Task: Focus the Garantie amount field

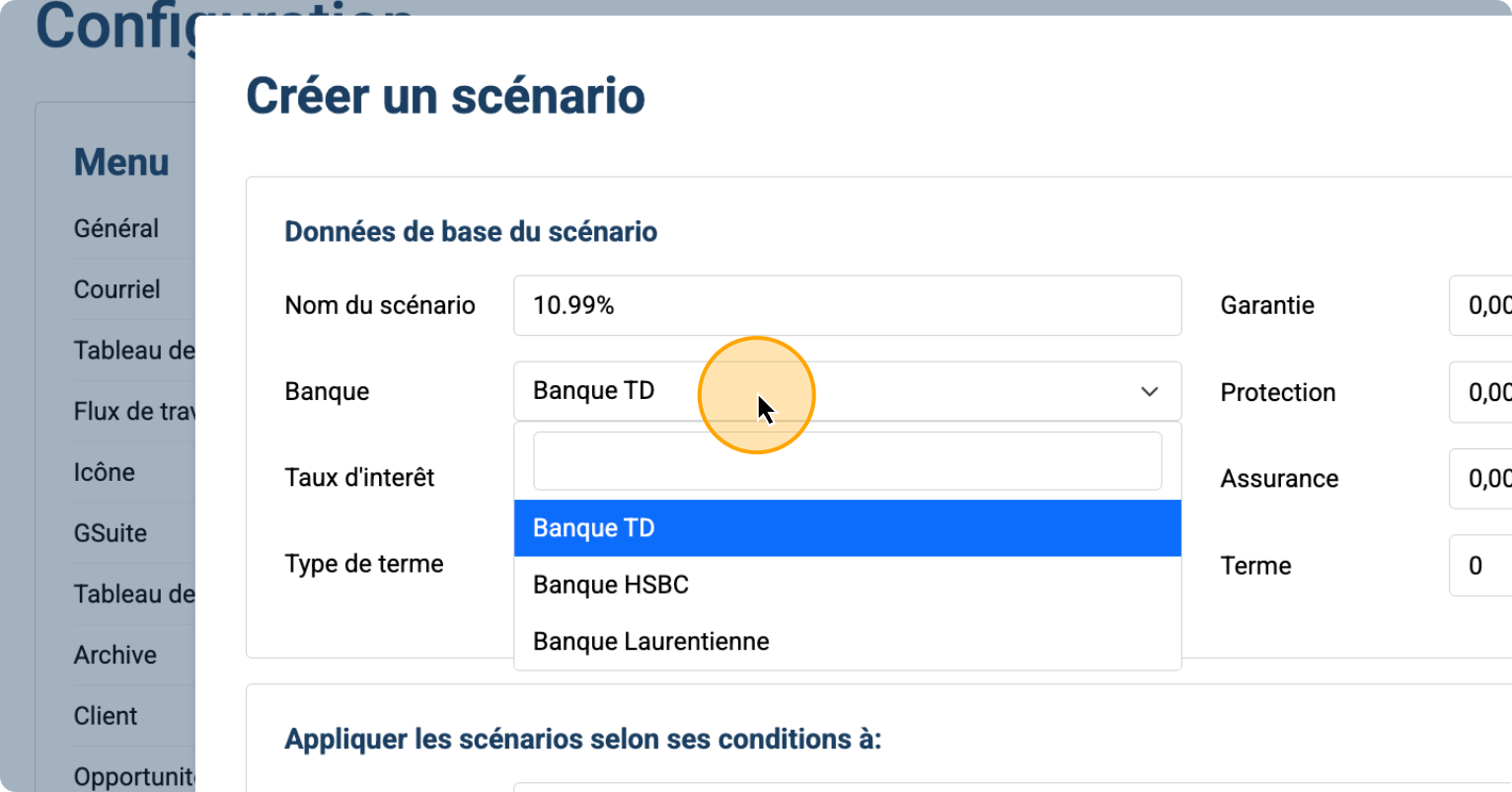Action: pyautogui.click(x=1480, y=306)
